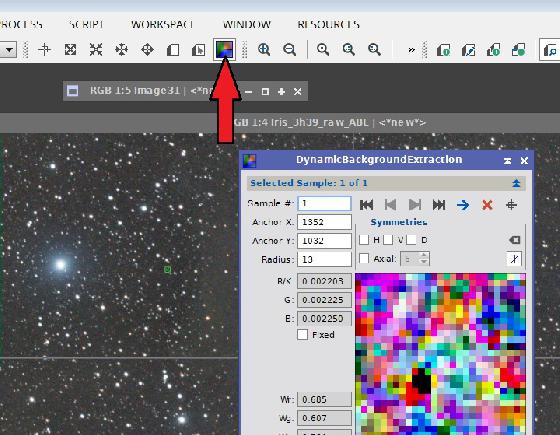Select the Dynamic Background Extraction toolbar icon

pos(224,49)
